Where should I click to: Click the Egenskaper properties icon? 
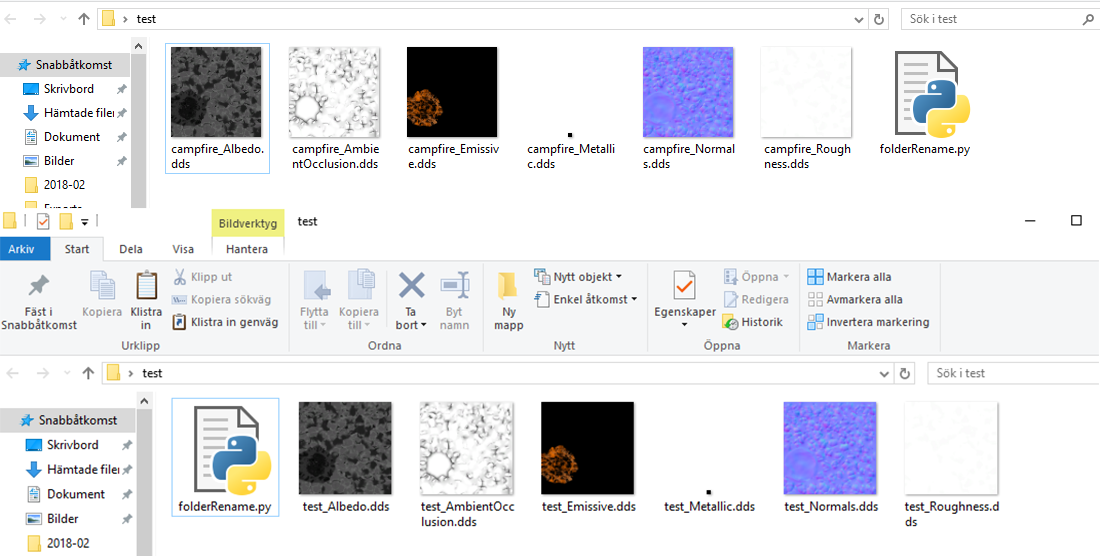(x=685, y=285)
